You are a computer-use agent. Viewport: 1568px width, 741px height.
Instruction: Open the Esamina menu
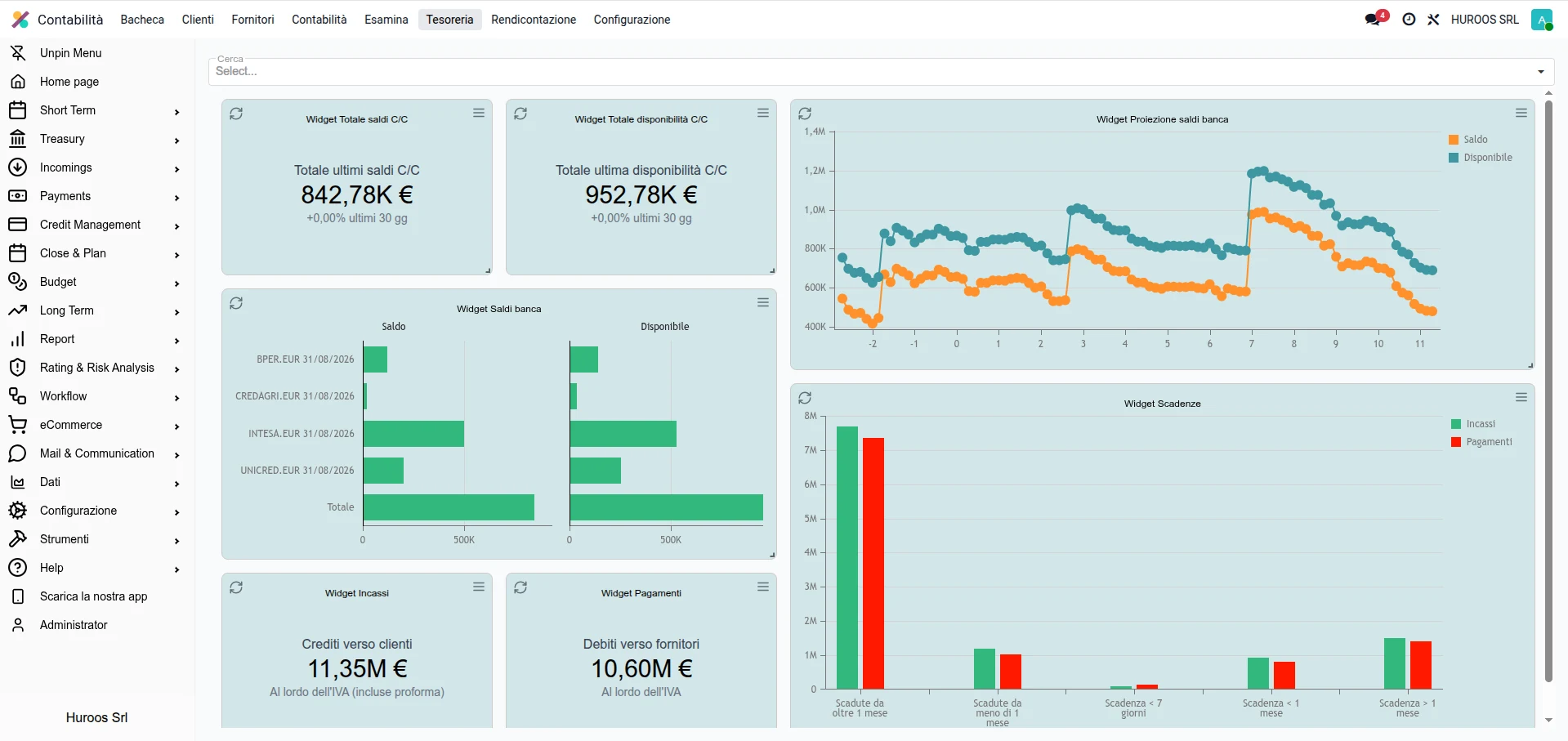click(386, 20)
